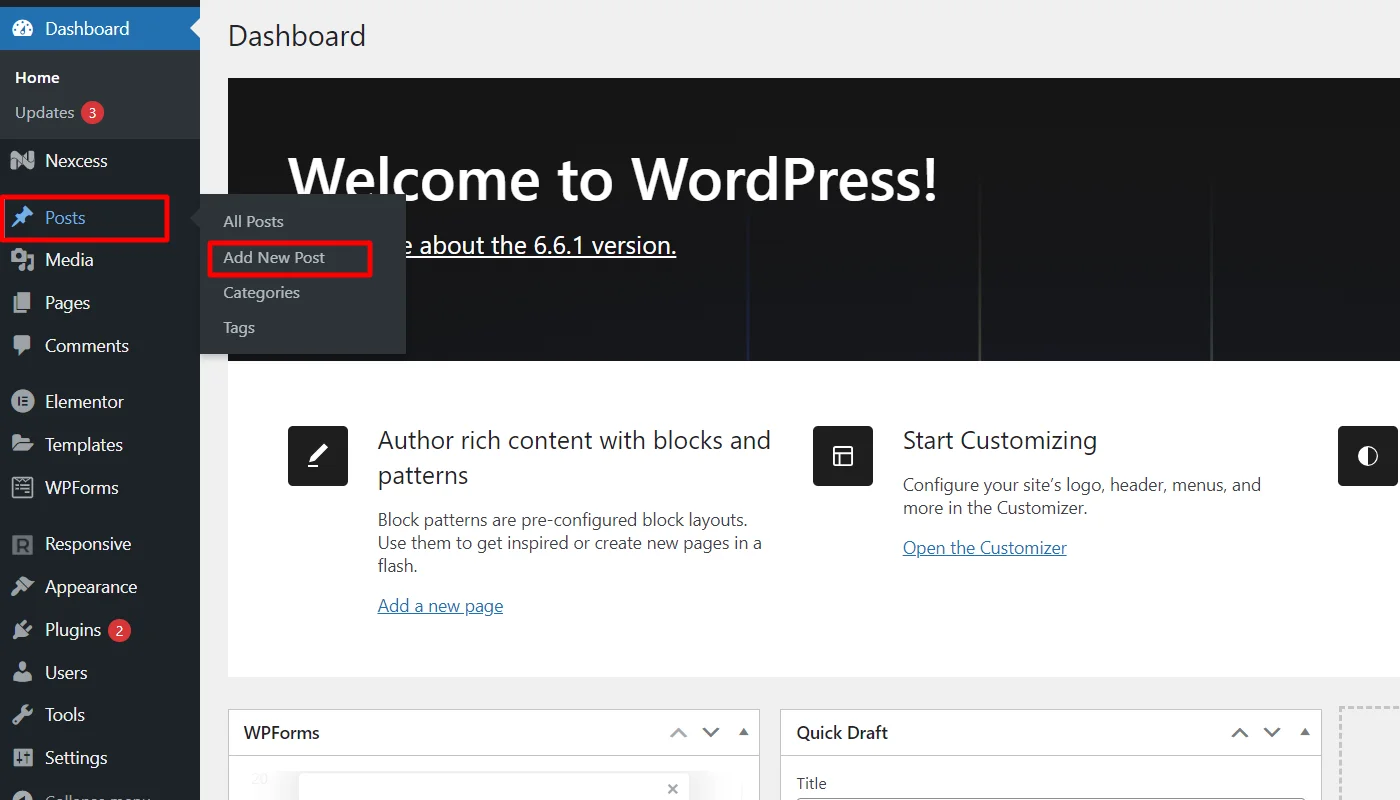This screenshot has height=800, width=1400.
Task: Move Quick Draft widget down with chevron
Action: 1272,733
